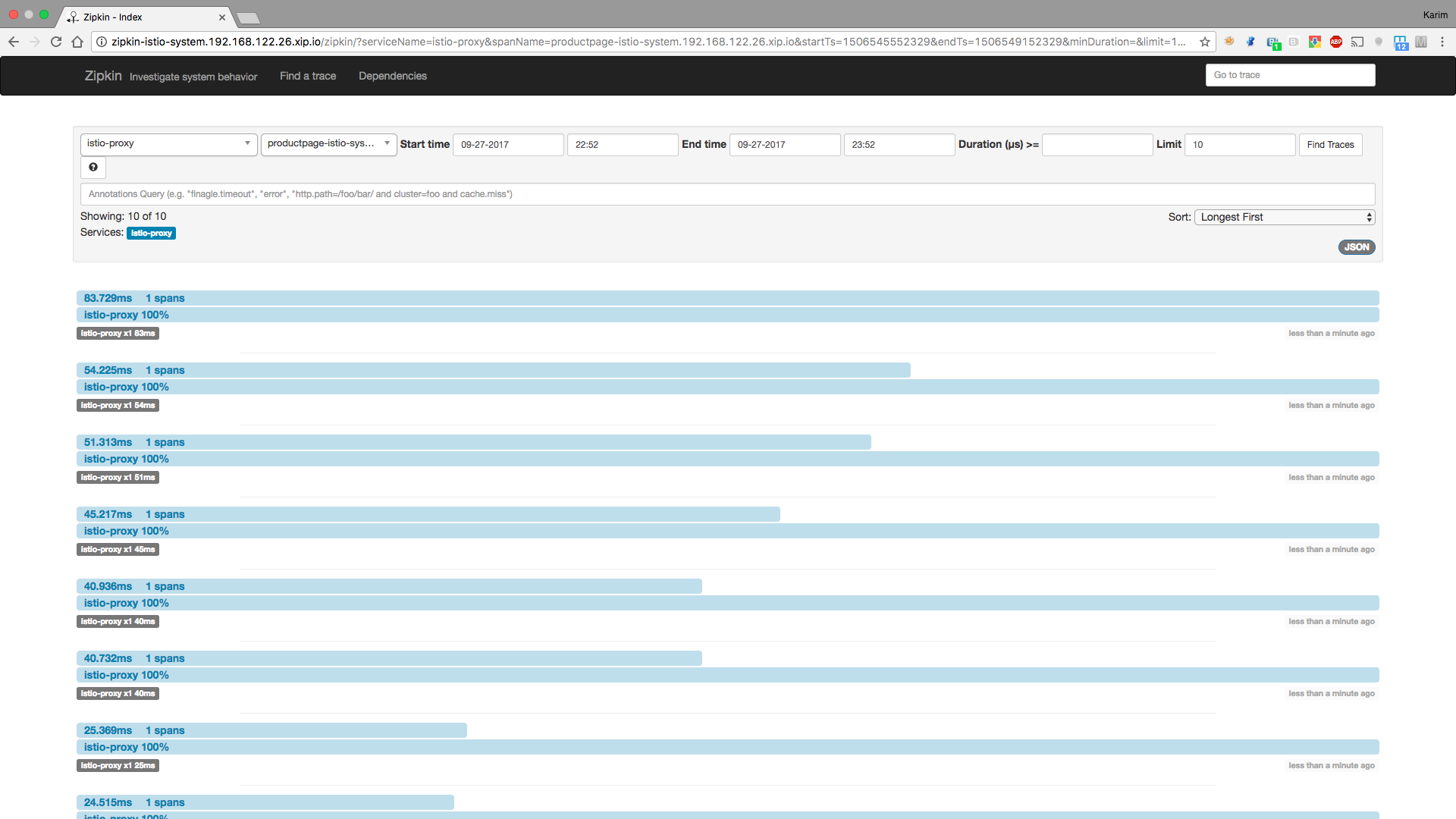Open the Longest First sort dropdown

coord(1285,217)
